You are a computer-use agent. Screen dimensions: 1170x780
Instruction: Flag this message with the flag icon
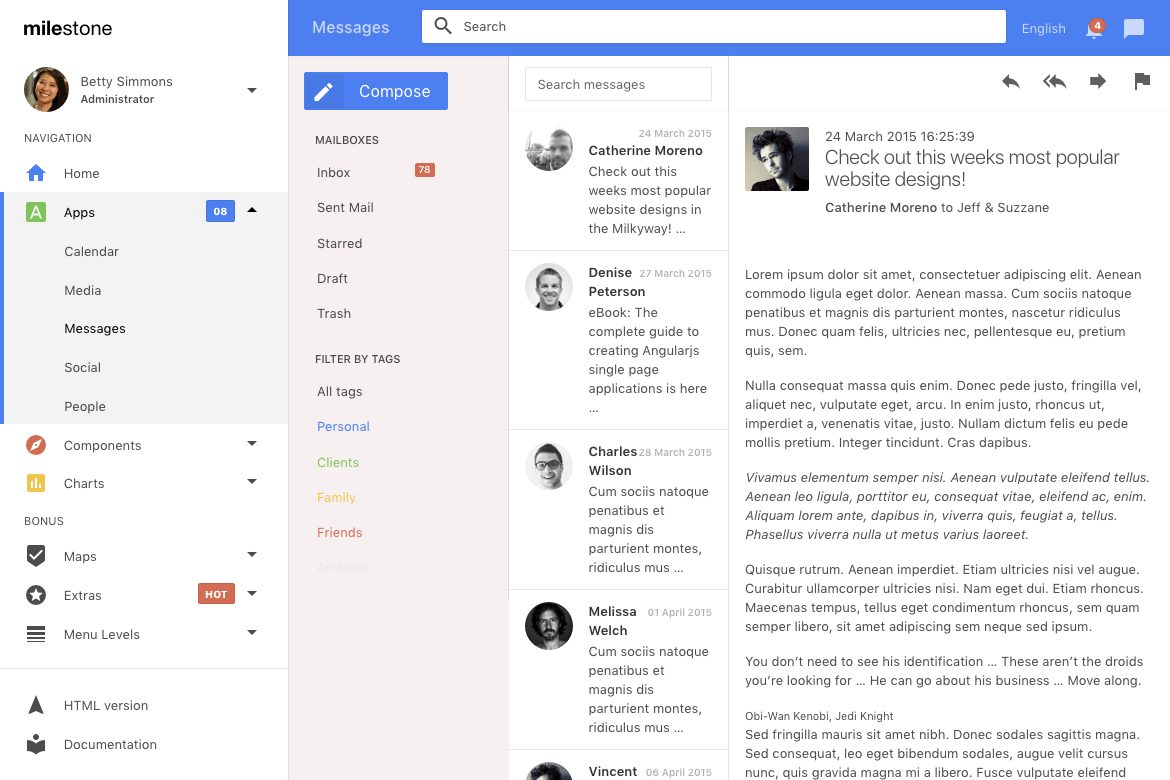pyautogui.click(x=1142, y=81)
